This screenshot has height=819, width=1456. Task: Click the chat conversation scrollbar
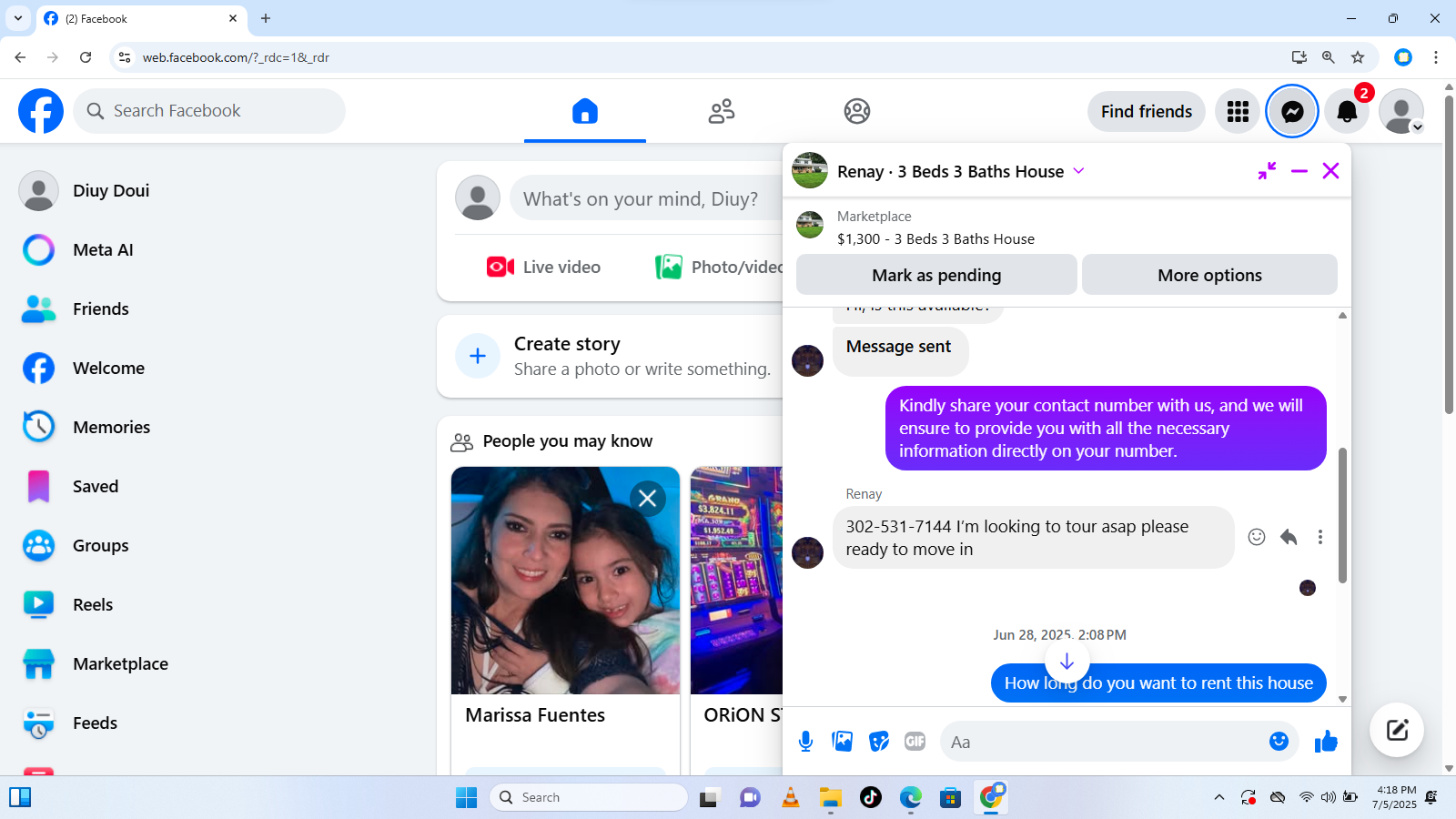click(1342, 514)
